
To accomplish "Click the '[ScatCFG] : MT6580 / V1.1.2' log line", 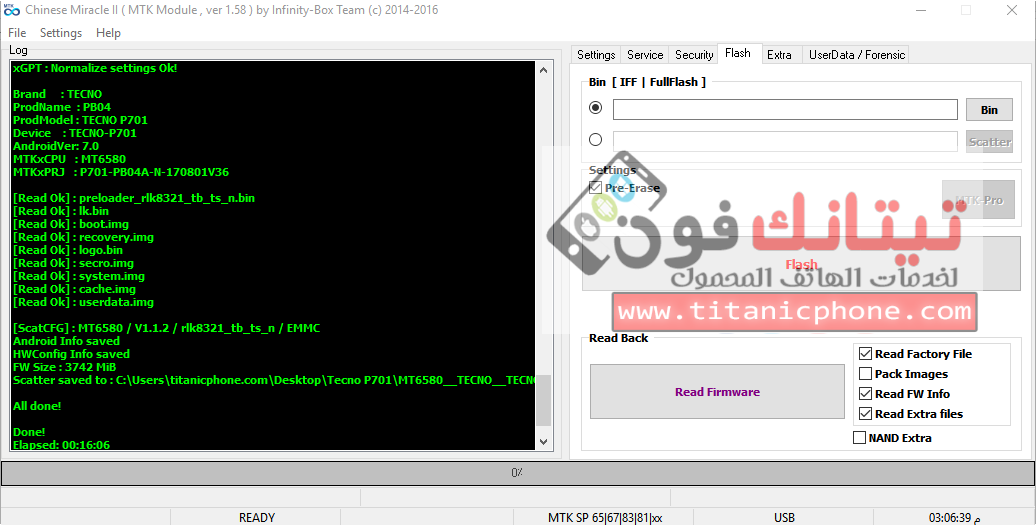I will click(166, 328).
